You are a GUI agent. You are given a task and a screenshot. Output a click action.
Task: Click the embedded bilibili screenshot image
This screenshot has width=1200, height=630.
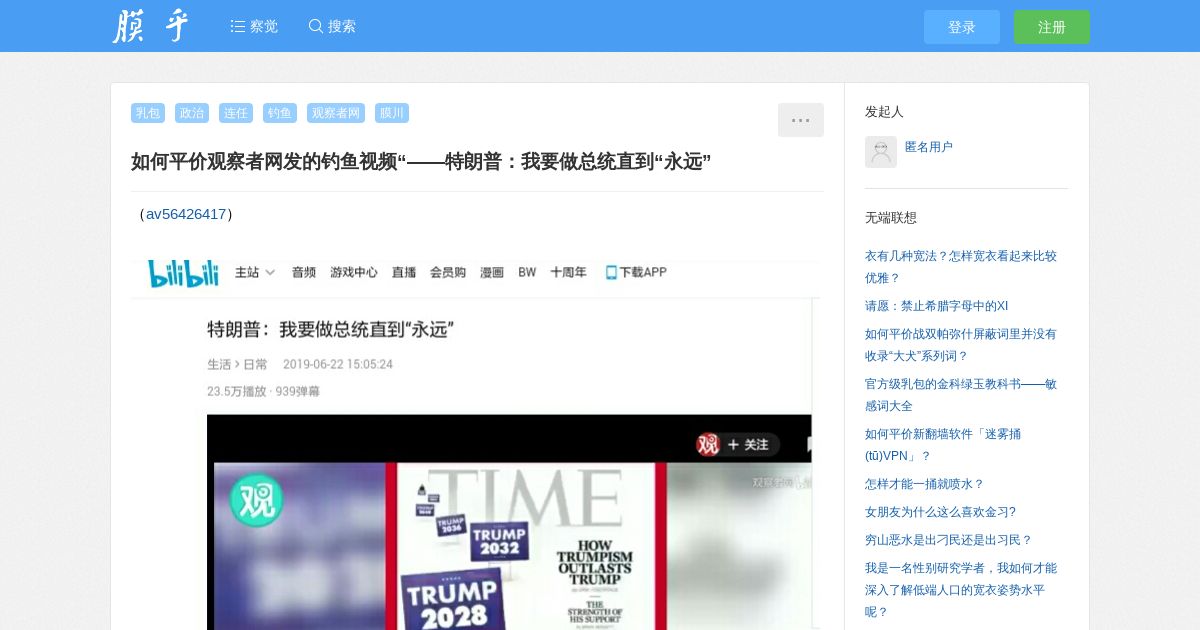(475, 443)
